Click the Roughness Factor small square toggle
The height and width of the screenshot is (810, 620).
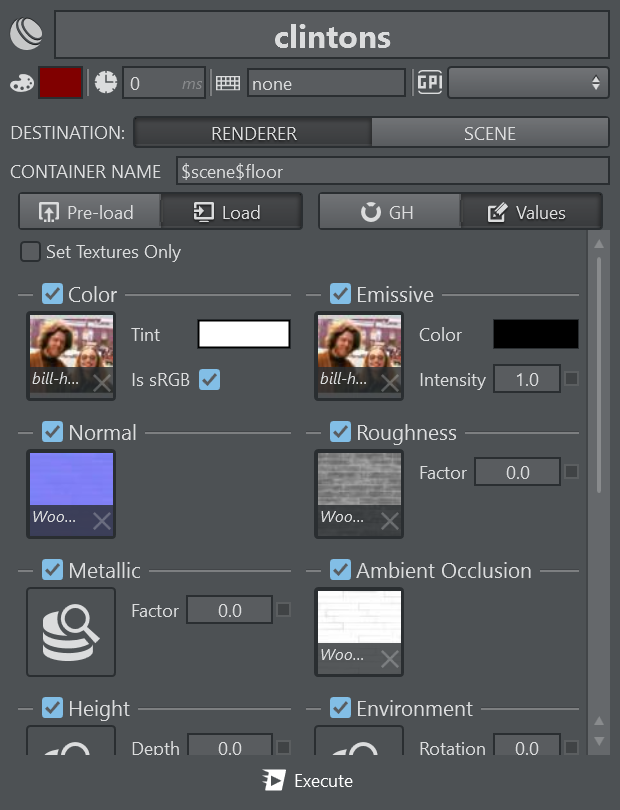(x=571, y=472)
